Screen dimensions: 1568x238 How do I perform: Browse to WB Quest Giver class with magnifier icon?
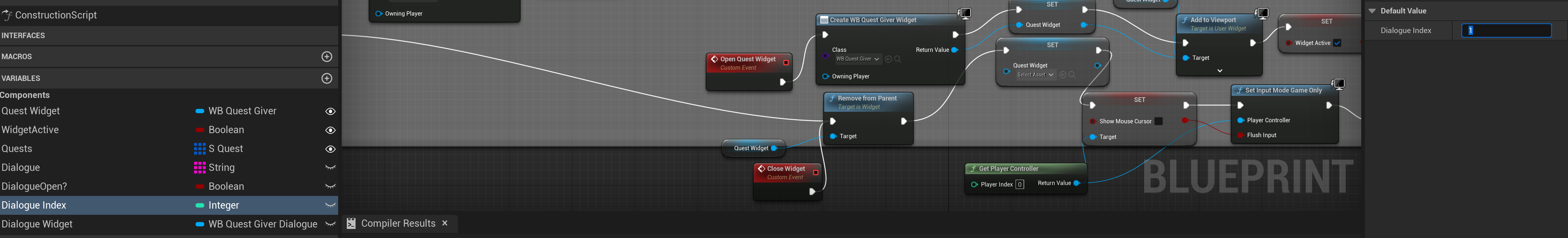click(898, 59)
